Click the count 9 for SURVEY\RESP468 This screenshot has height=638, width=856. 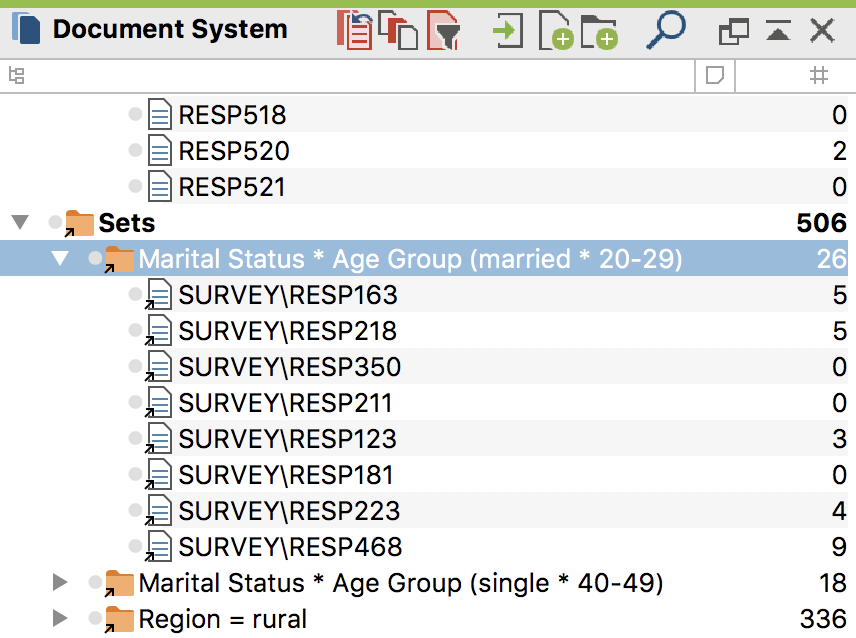point(839,547)
